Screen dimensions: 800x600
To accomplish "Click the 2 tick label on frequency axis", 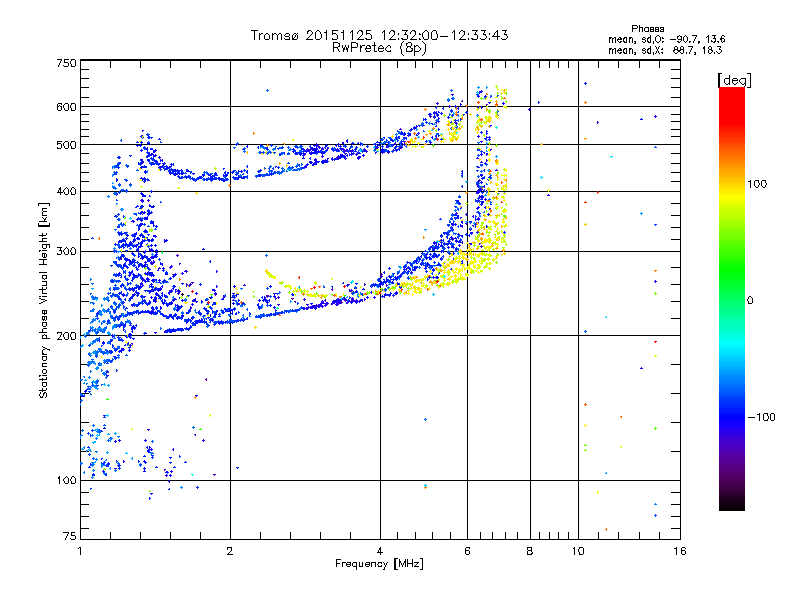I will [x=230, y=551].
